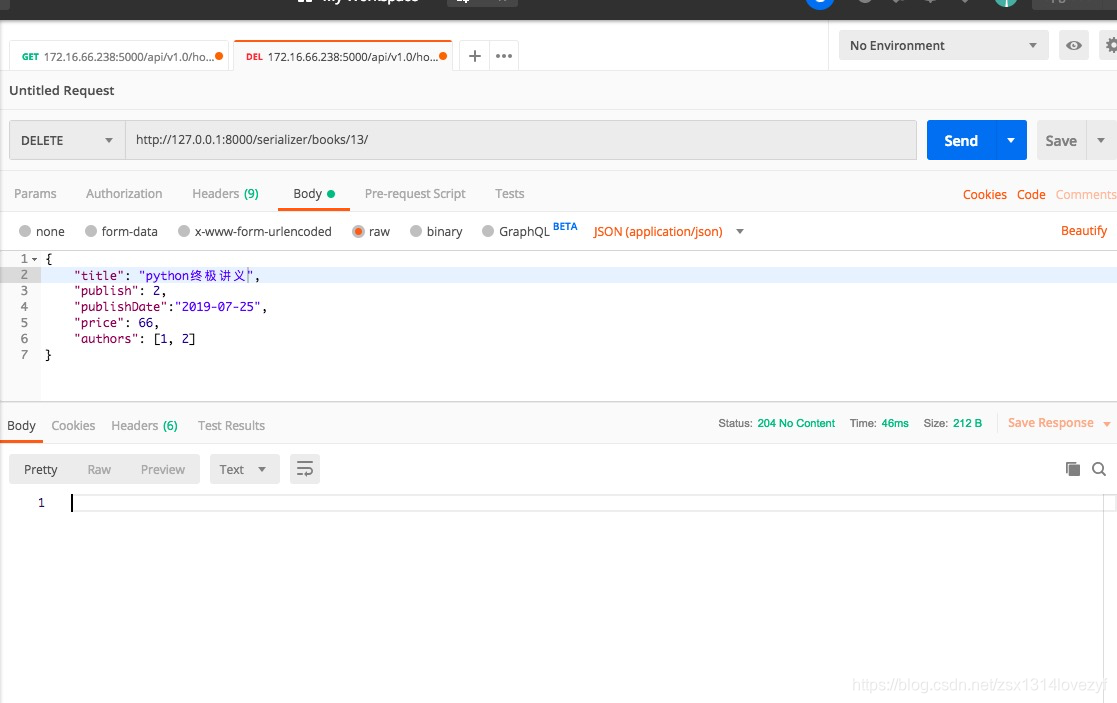Open the Authorization tab
Screen dimensions: 1117x703
[124, 194]
